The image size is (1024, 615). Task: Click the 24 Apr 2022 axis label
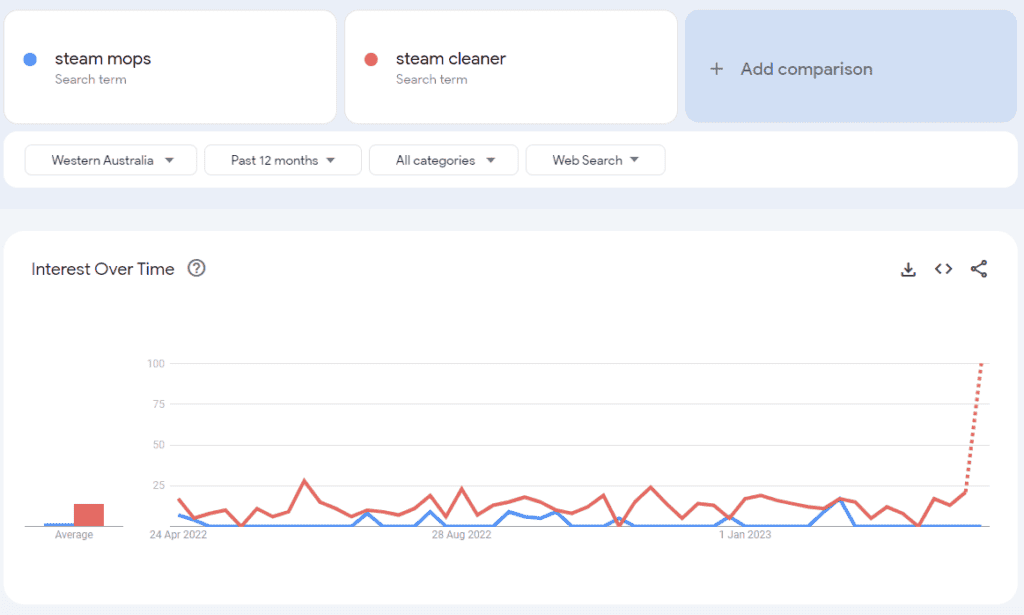[178, 535]
